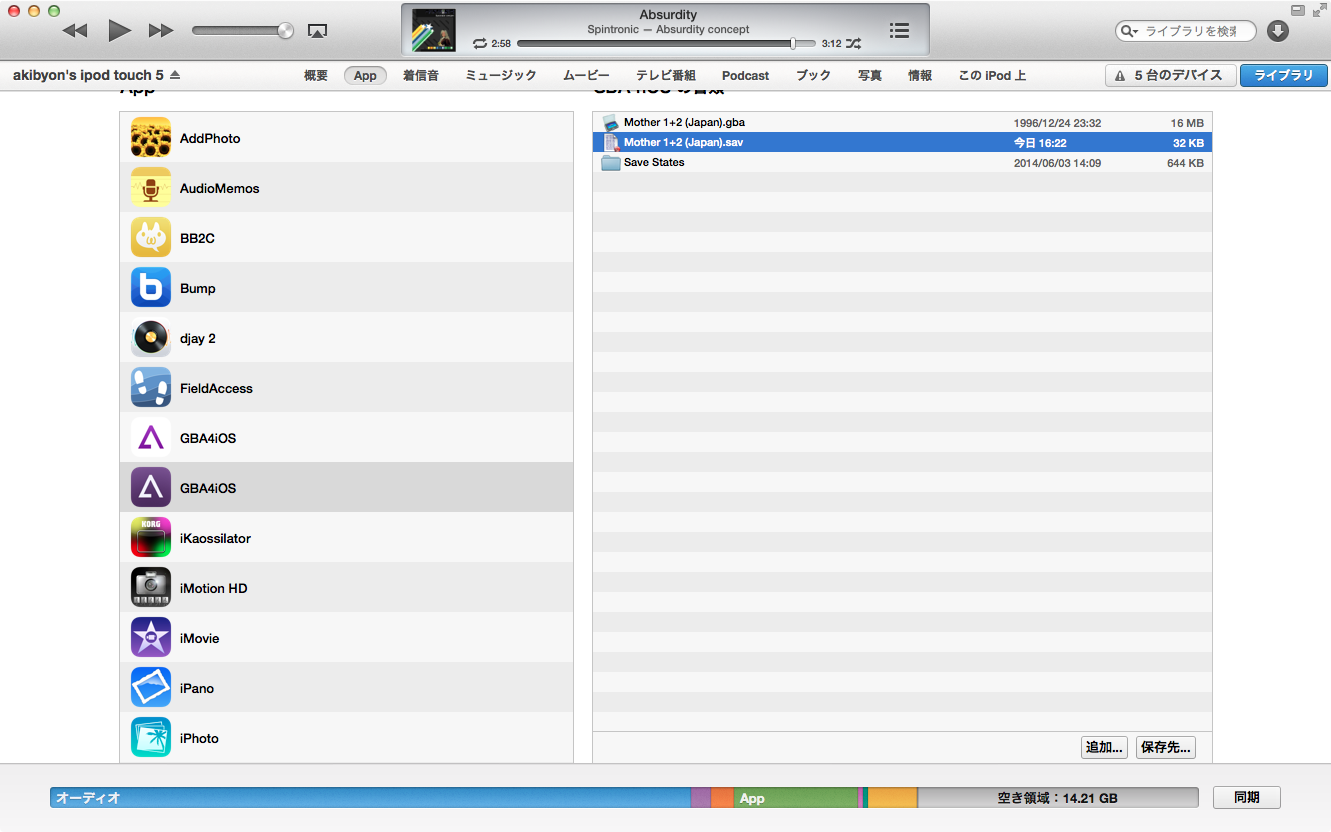Select the purple highlighted GBA4iOS icon
1331x832 pixels.
151,488
